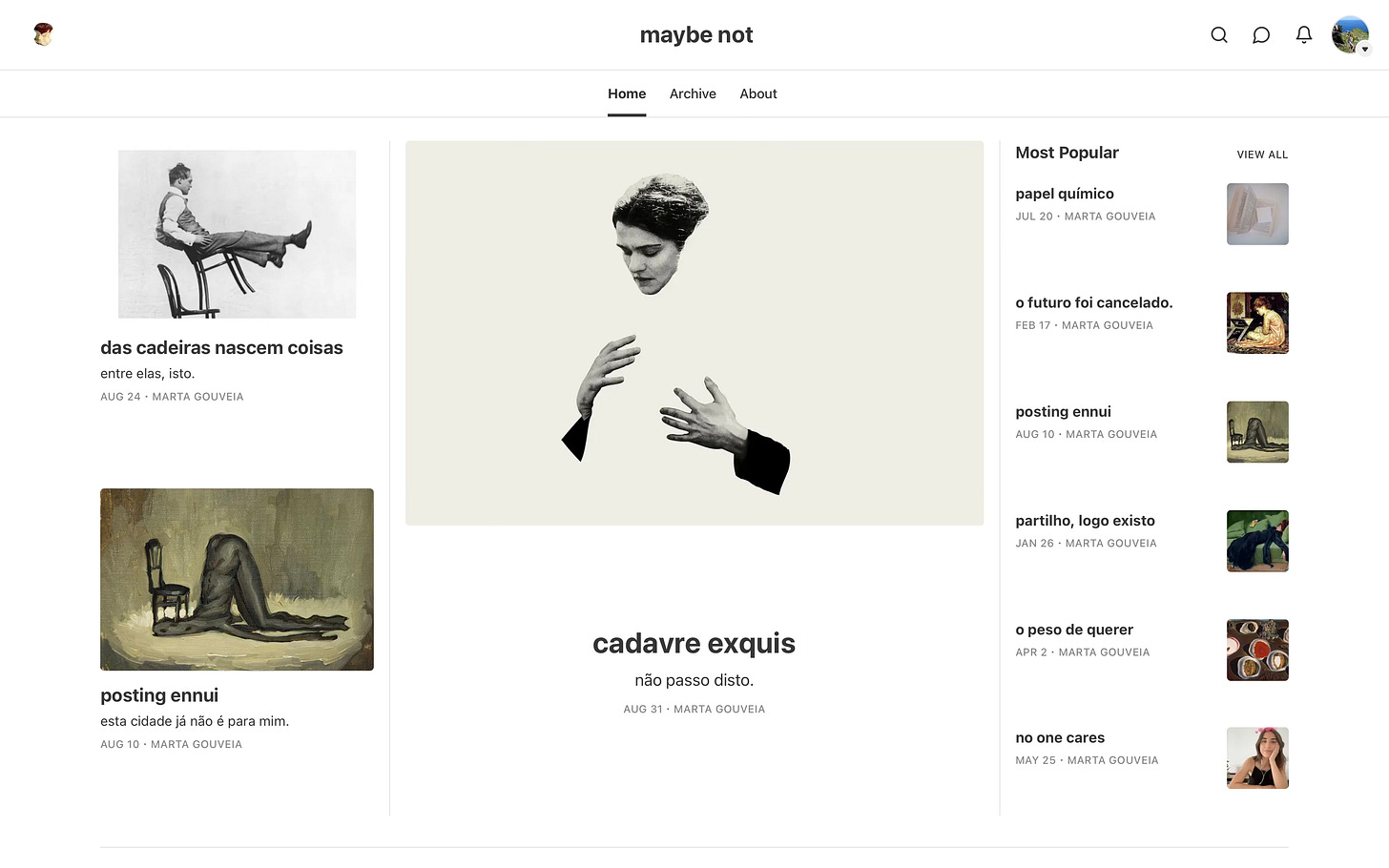This screenshot has width=1389, height=868.
Task: Open the search icon in the header
Action: [x=1218, y=35]
